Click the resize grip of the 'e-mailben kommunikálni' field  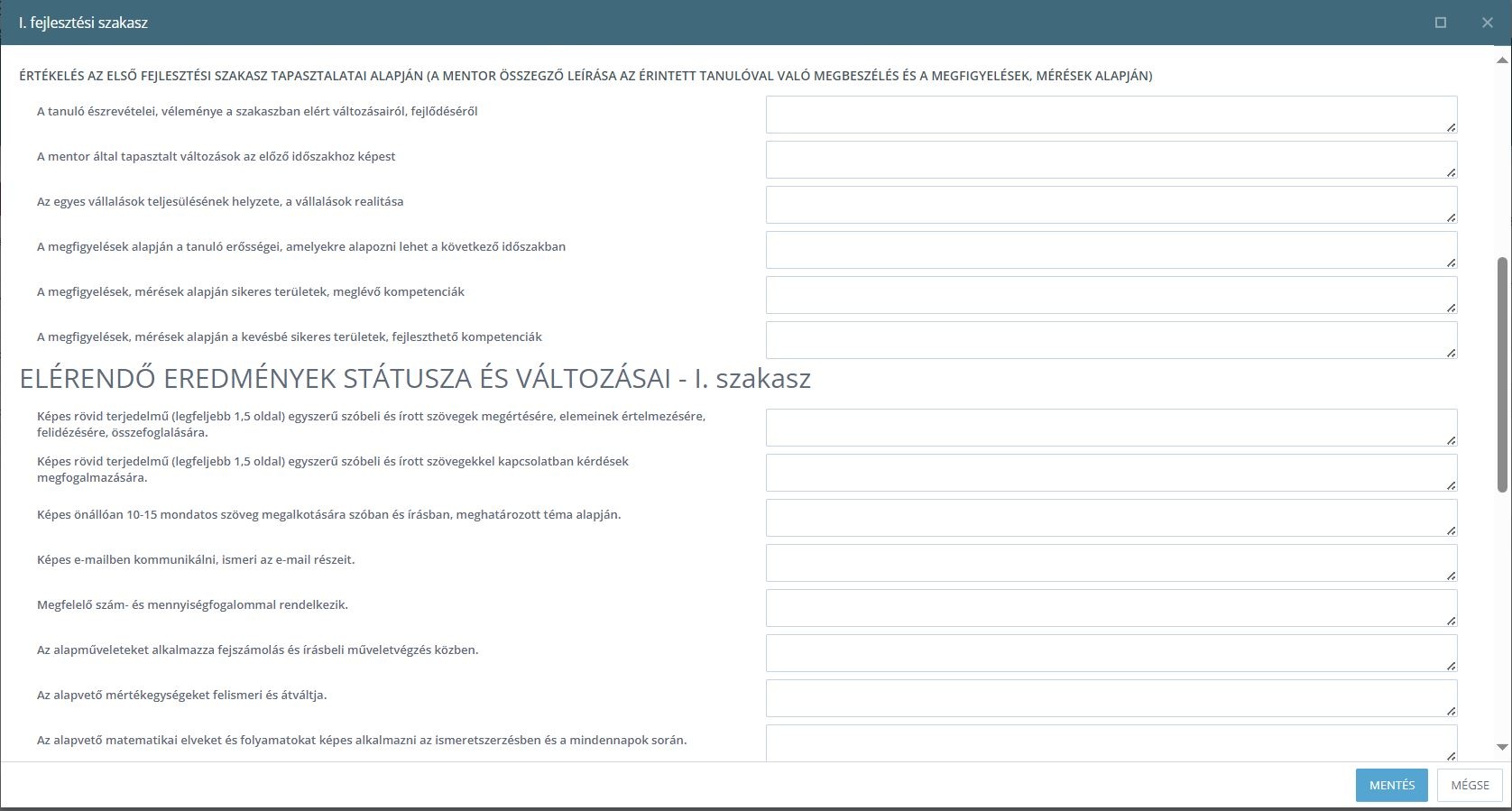pos(1451,576)
